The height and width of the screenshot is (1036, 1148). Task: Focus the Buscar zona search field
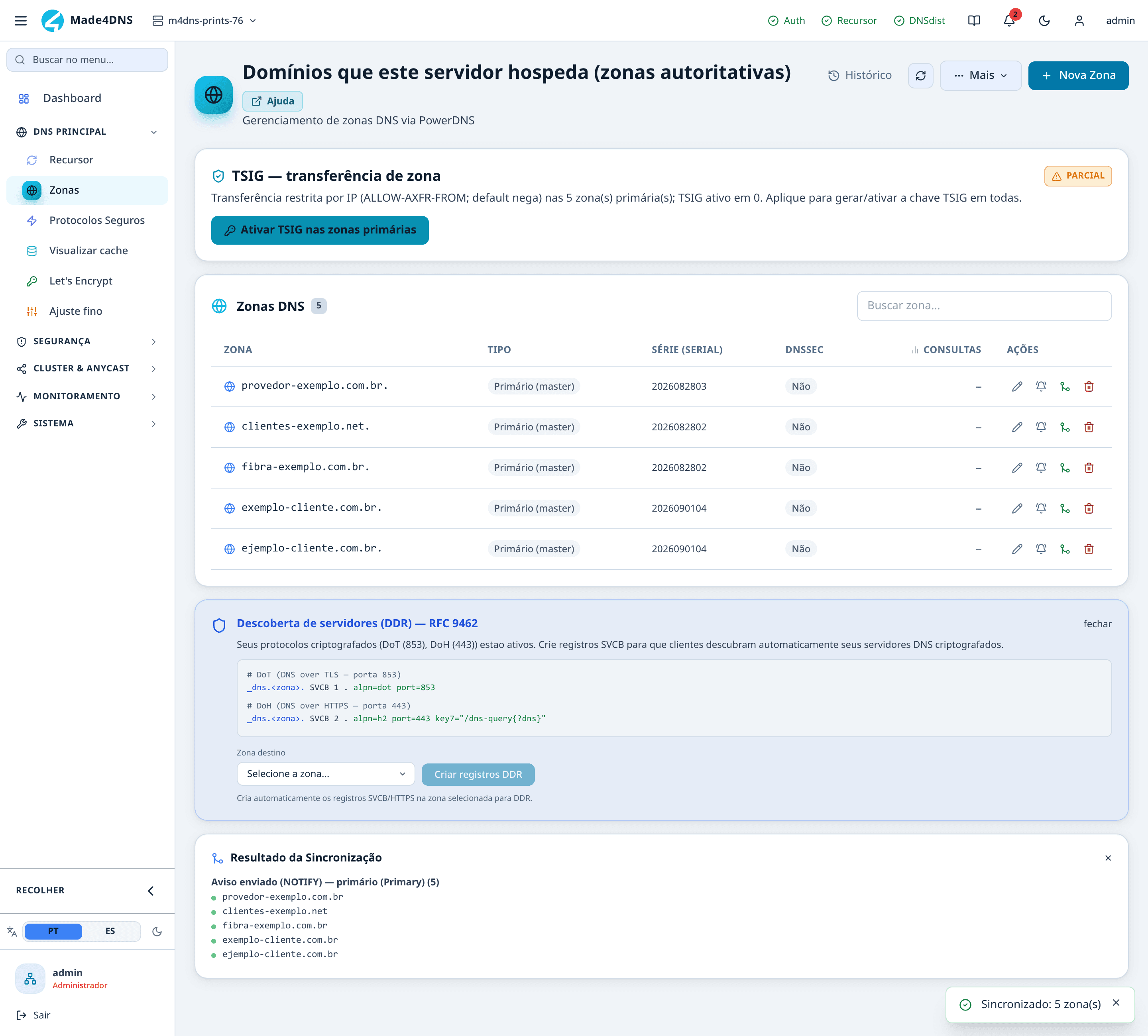[984, 306]
